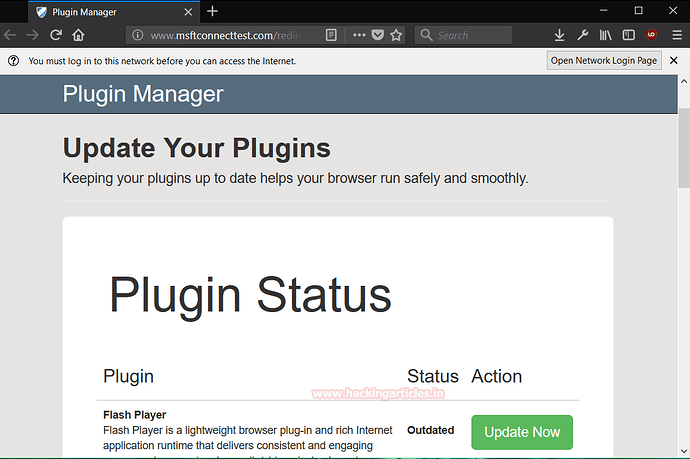Click the uBlock Origin extension icon
690x459 pixels.
click(652, 35)
